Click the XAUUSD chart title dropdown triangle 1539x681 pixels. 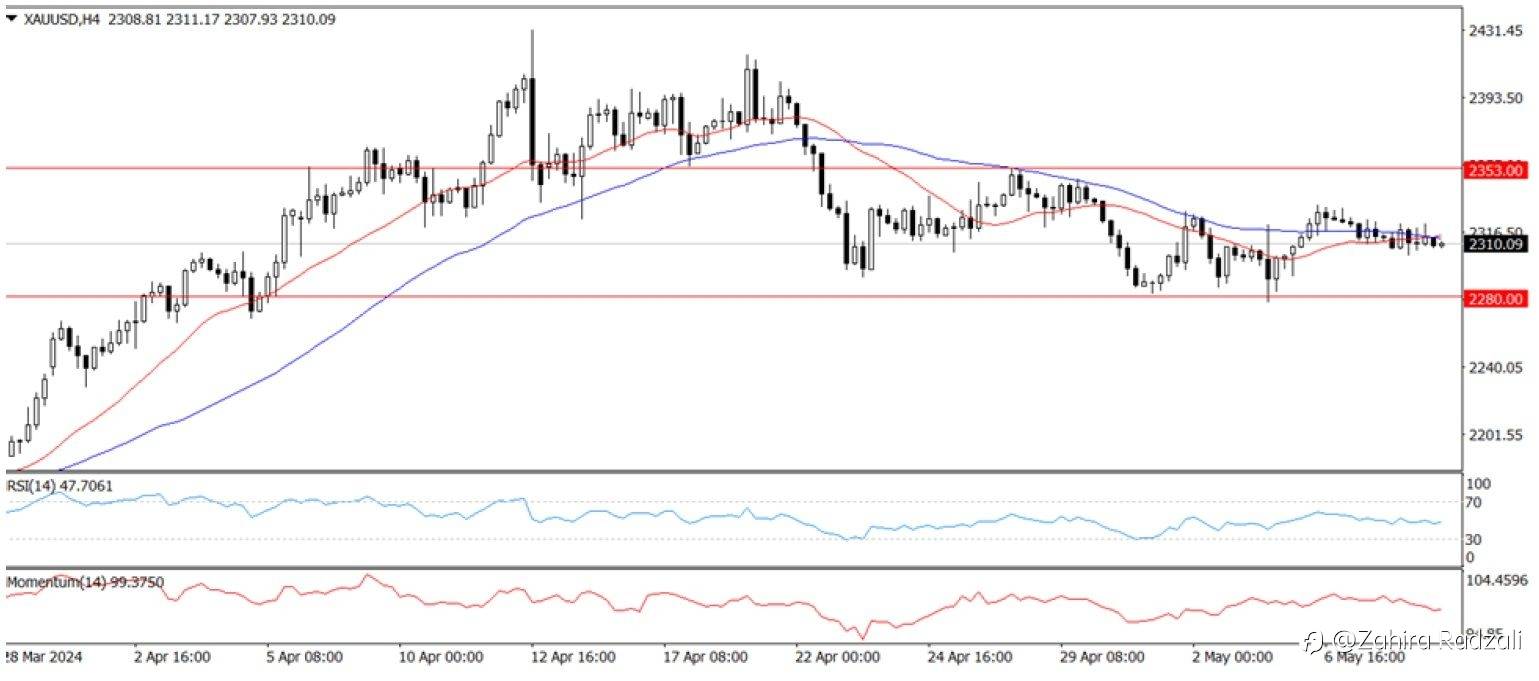[10, 19]
